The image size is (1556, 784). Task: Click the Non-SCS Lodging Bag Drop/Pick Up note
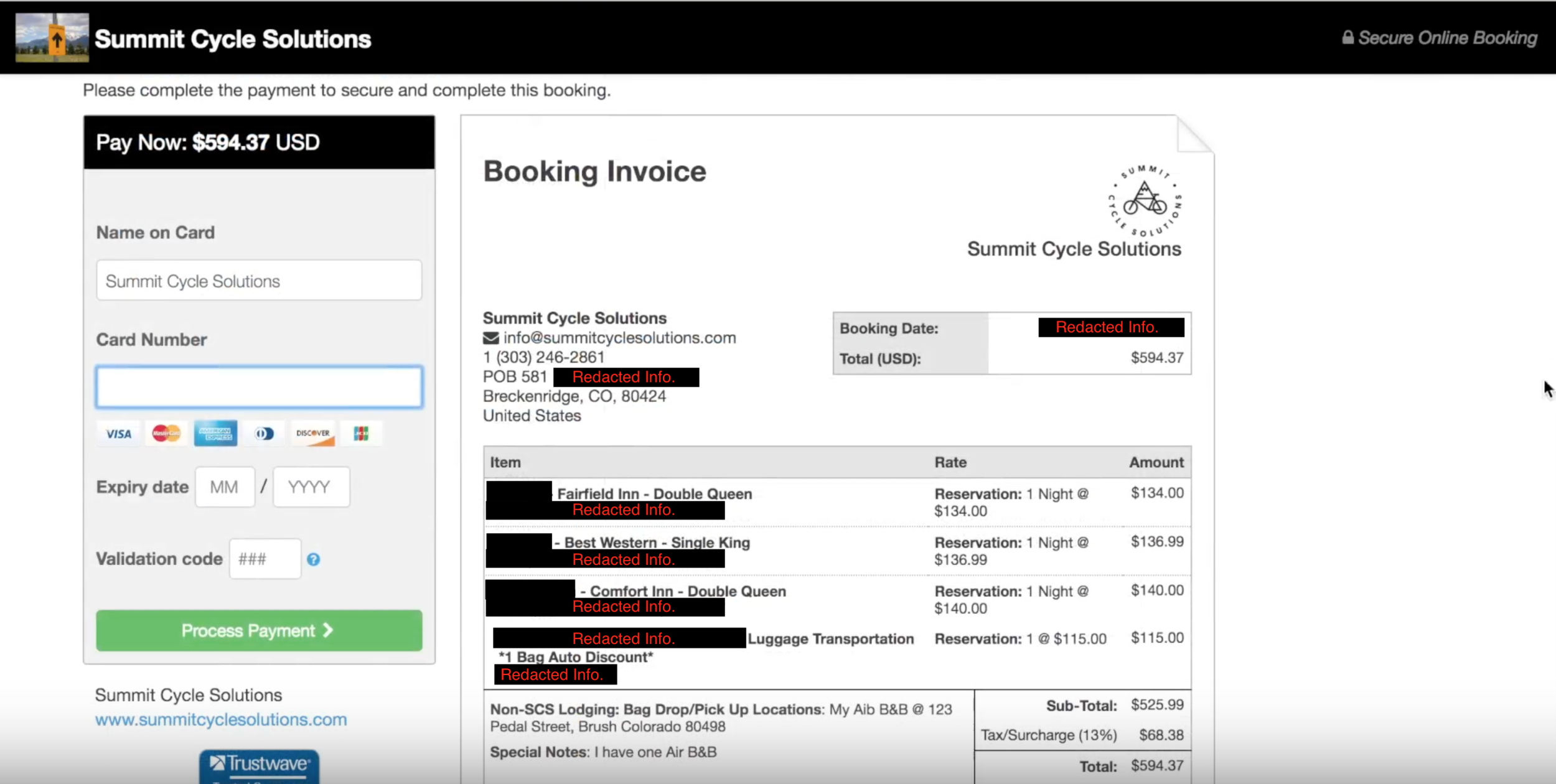point(721,718)
